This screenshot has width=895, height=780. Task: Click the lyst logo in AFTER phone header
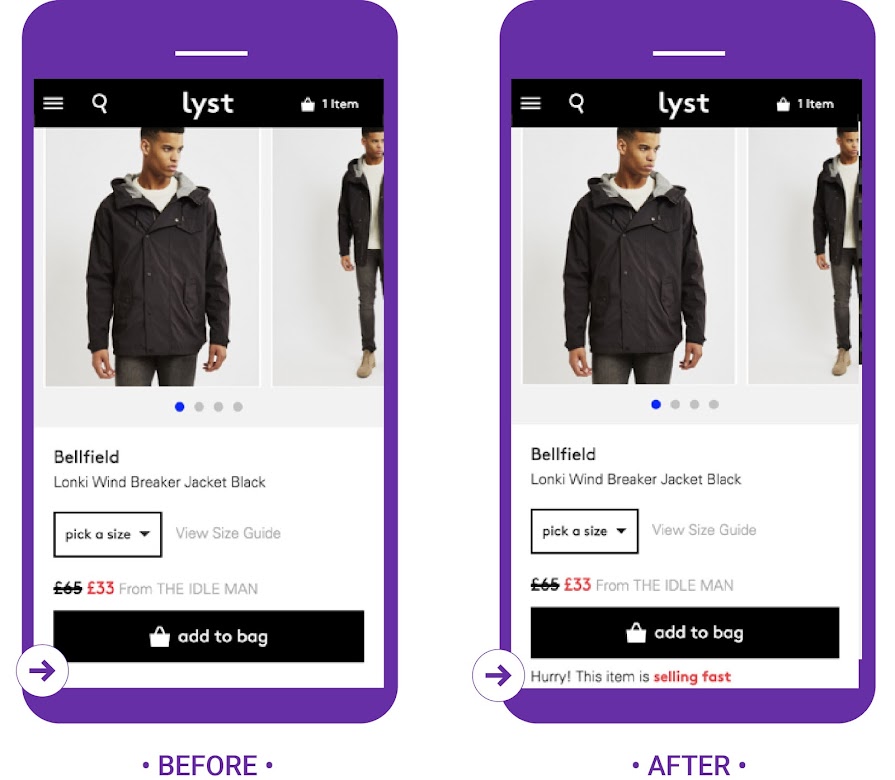tap(684, 104)
